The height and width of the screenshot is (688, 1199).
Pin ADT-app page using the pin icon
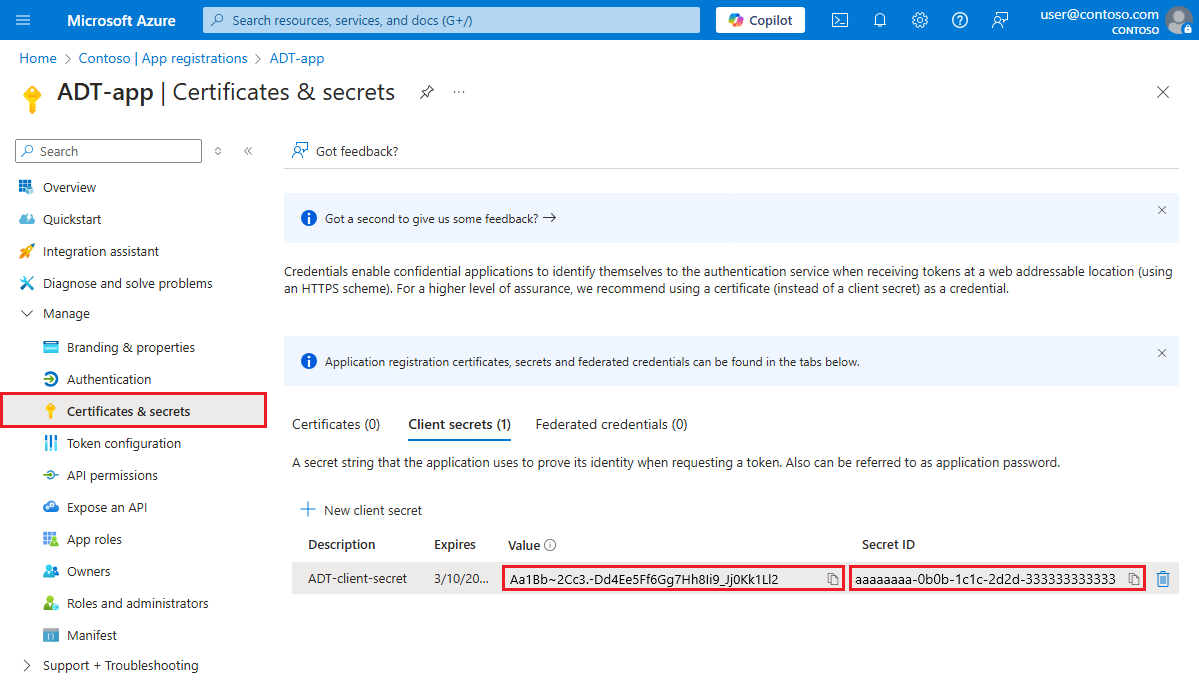tap(427, 92)
